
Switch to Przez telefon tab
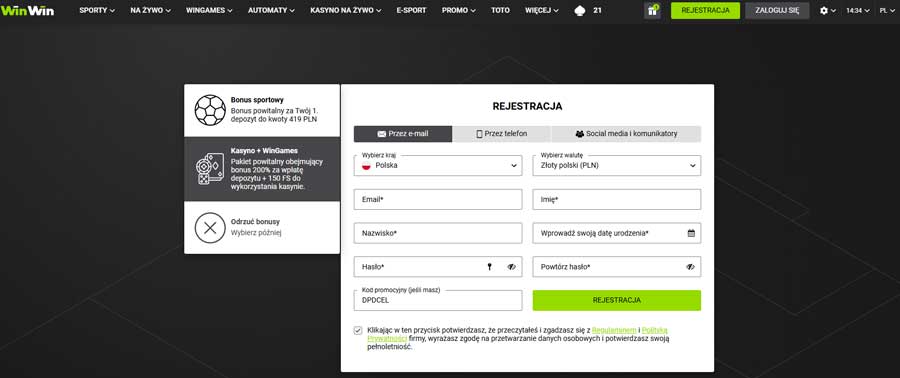coord(502,134)
